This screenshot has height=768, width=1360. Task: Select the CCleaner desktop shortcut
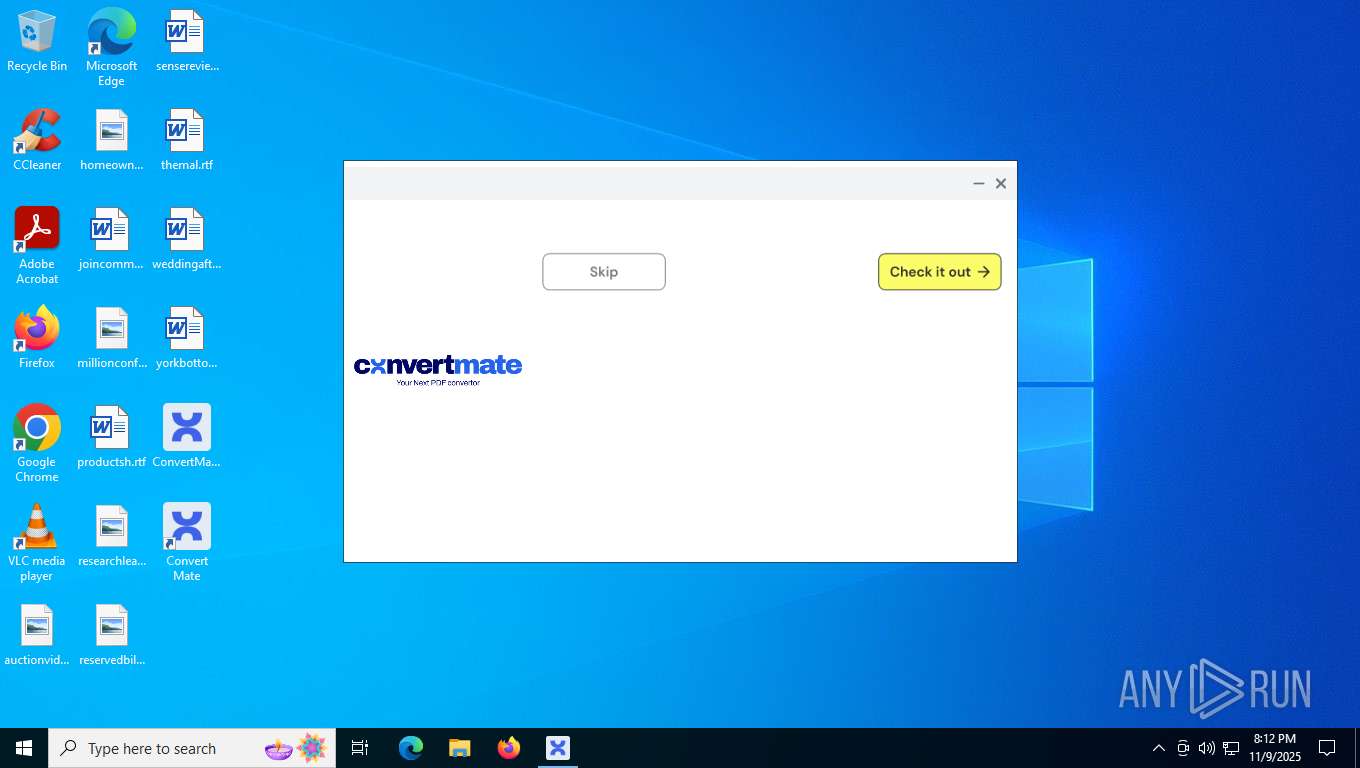click(x=37, y=141)
